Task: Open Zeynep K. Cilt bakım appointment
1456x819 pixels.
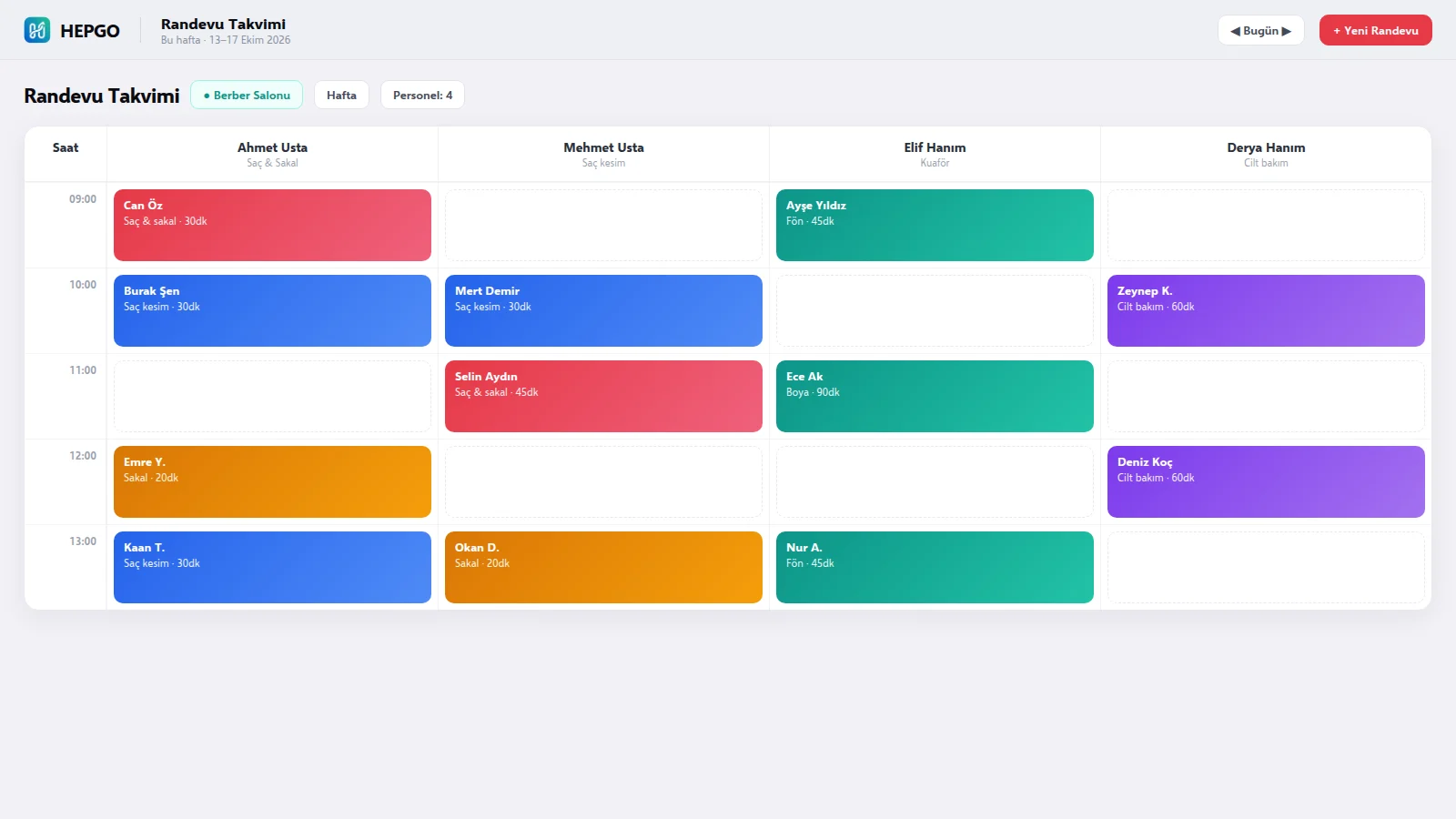Action: (1266, 310)
